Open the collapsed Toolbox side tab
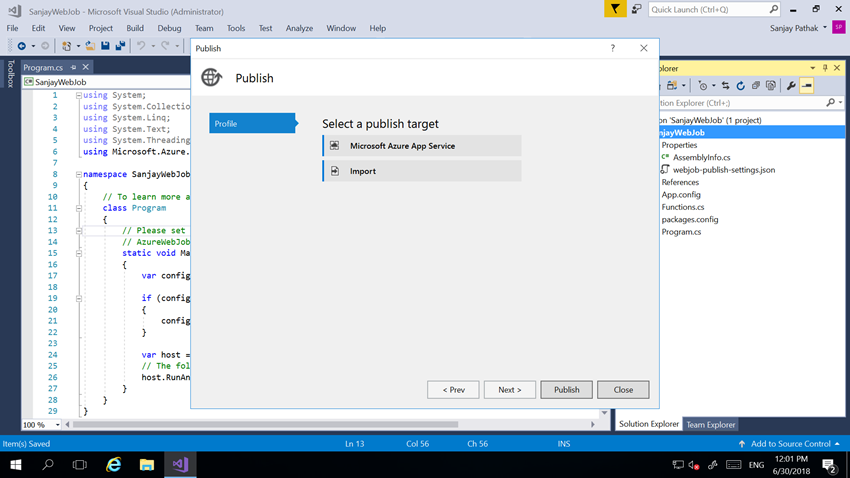Image resolution: width=850 pixels, height=478 pixels. tap(10, 74)
